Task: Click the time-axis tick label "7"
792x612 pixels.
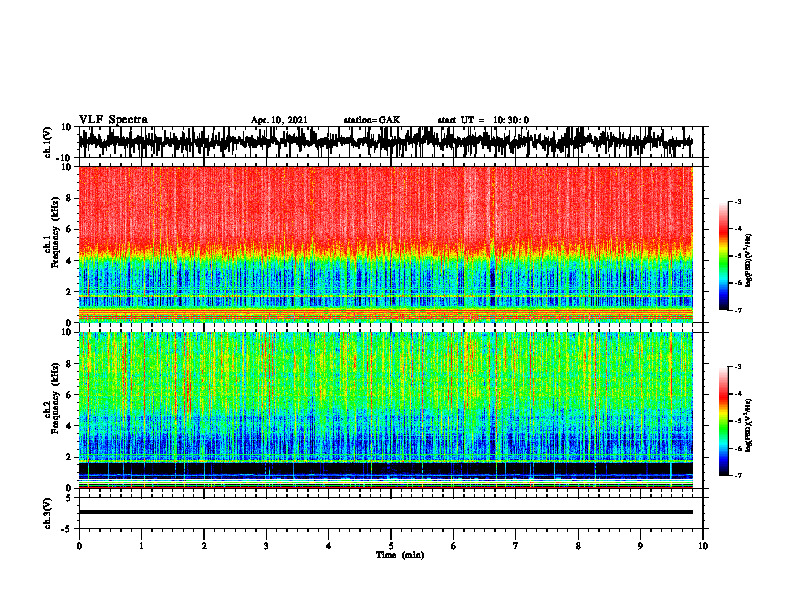Action: (x=516, y=546)
